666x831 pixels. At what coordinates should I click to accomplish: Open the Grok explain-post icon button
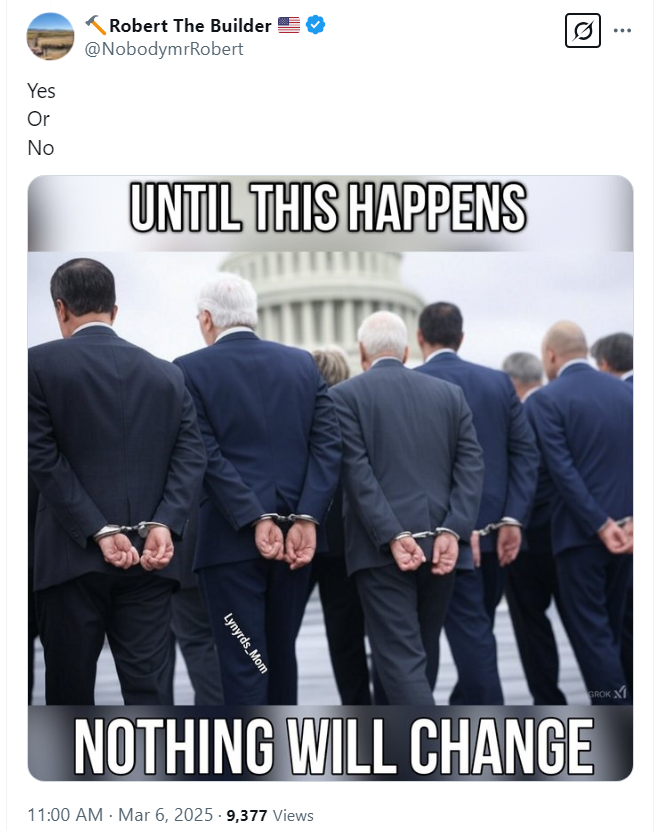(582, 31)
